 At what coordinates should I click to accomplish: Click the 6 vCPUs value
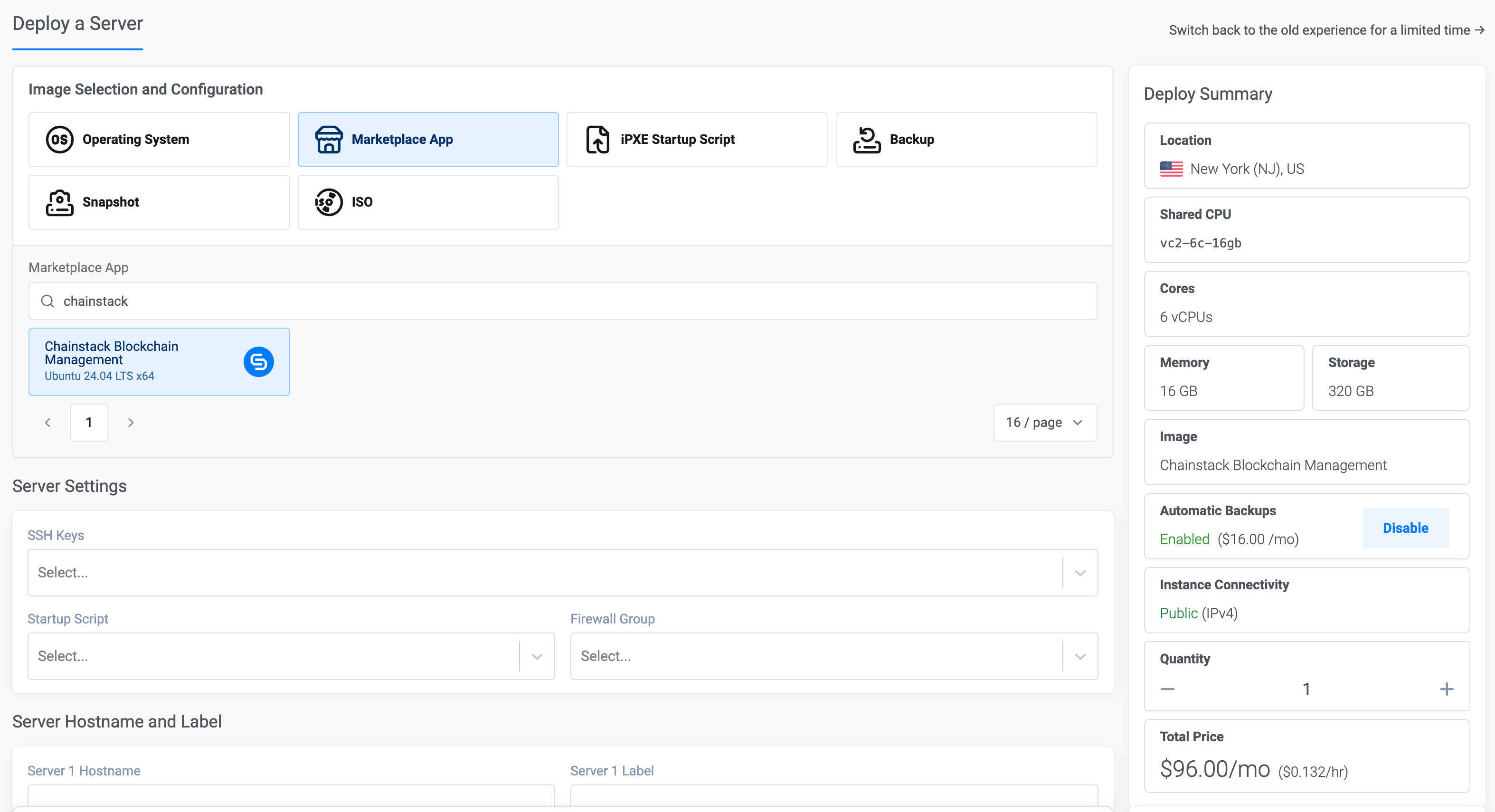[1186, 318]
